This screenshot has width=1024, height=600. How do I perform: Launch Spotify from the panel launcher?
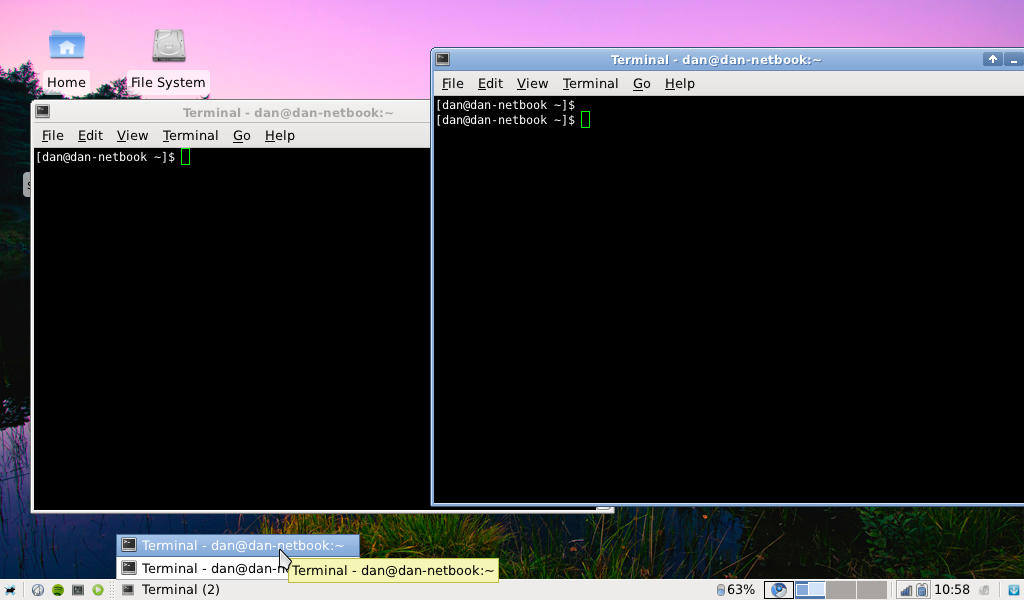58,590
